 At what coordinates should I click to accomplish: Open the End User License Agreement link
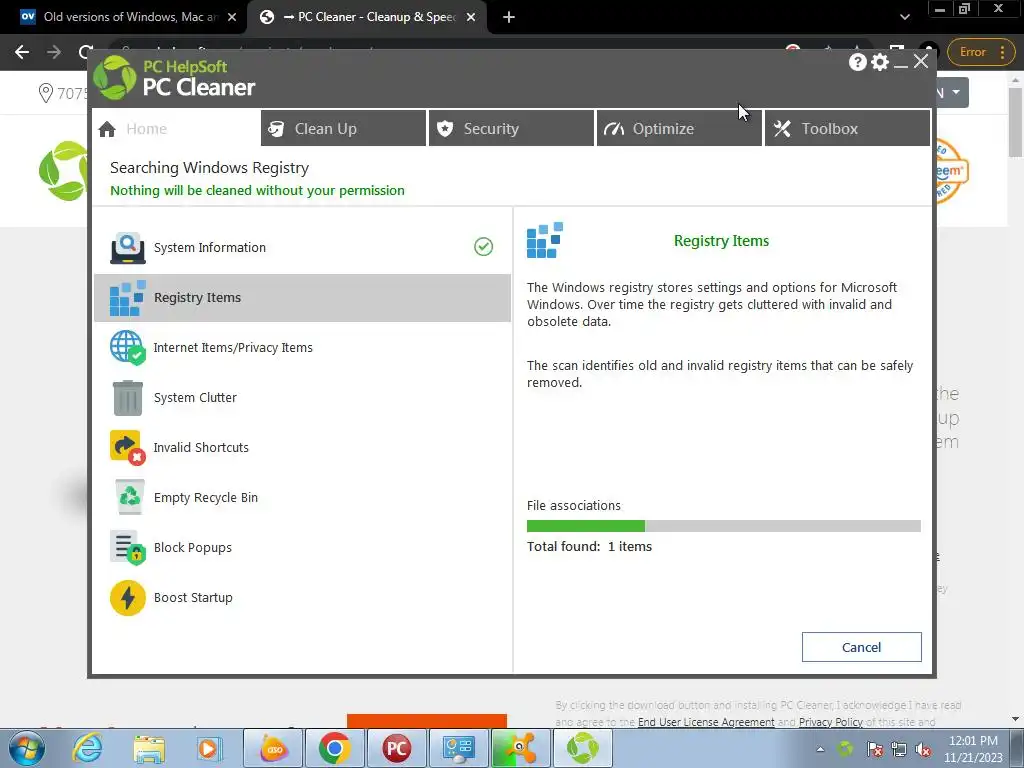(706, 722)
